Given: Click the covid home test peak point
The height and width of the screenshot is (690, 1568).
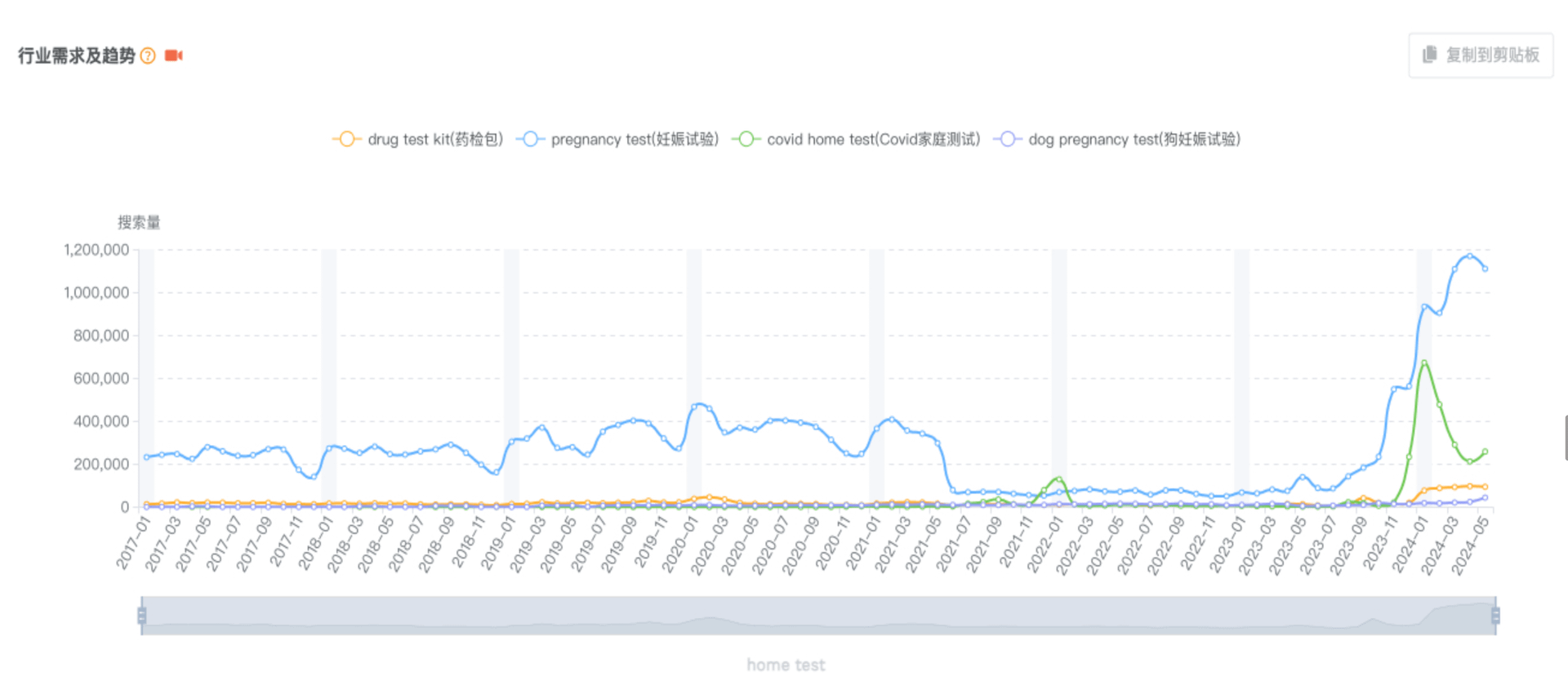Looking at the screenshot, I should tap(1424, 363).
